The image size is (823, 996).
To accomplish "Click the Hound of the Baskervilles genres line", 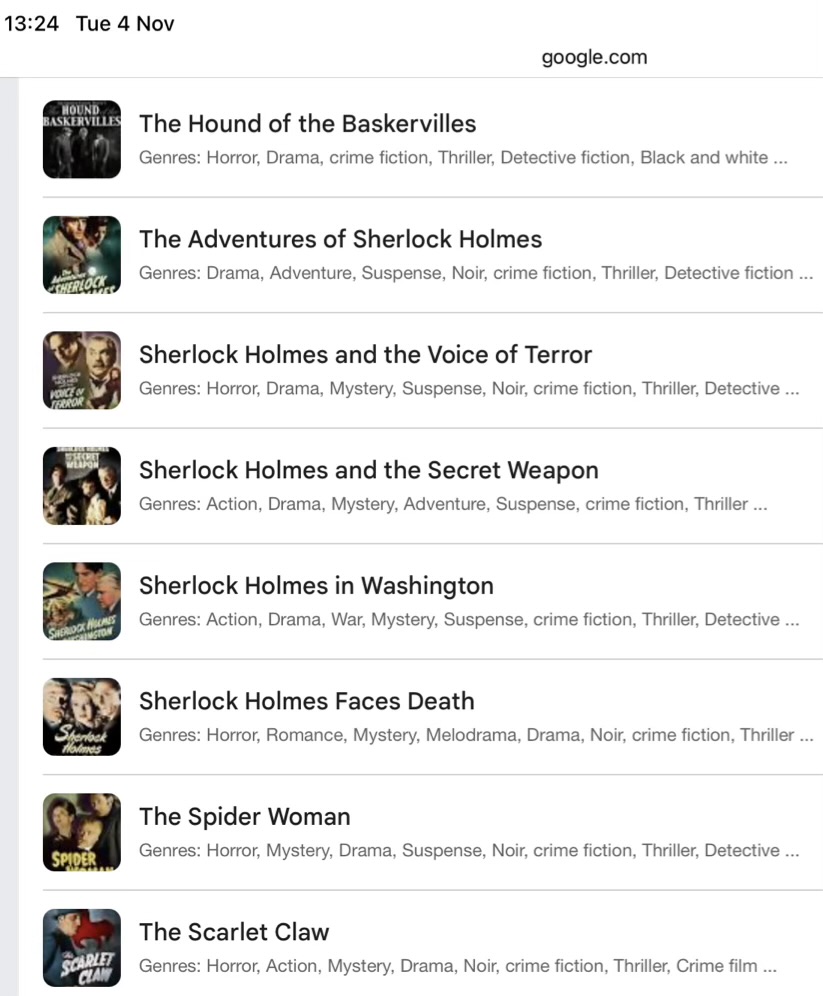I will click(463, 158).
